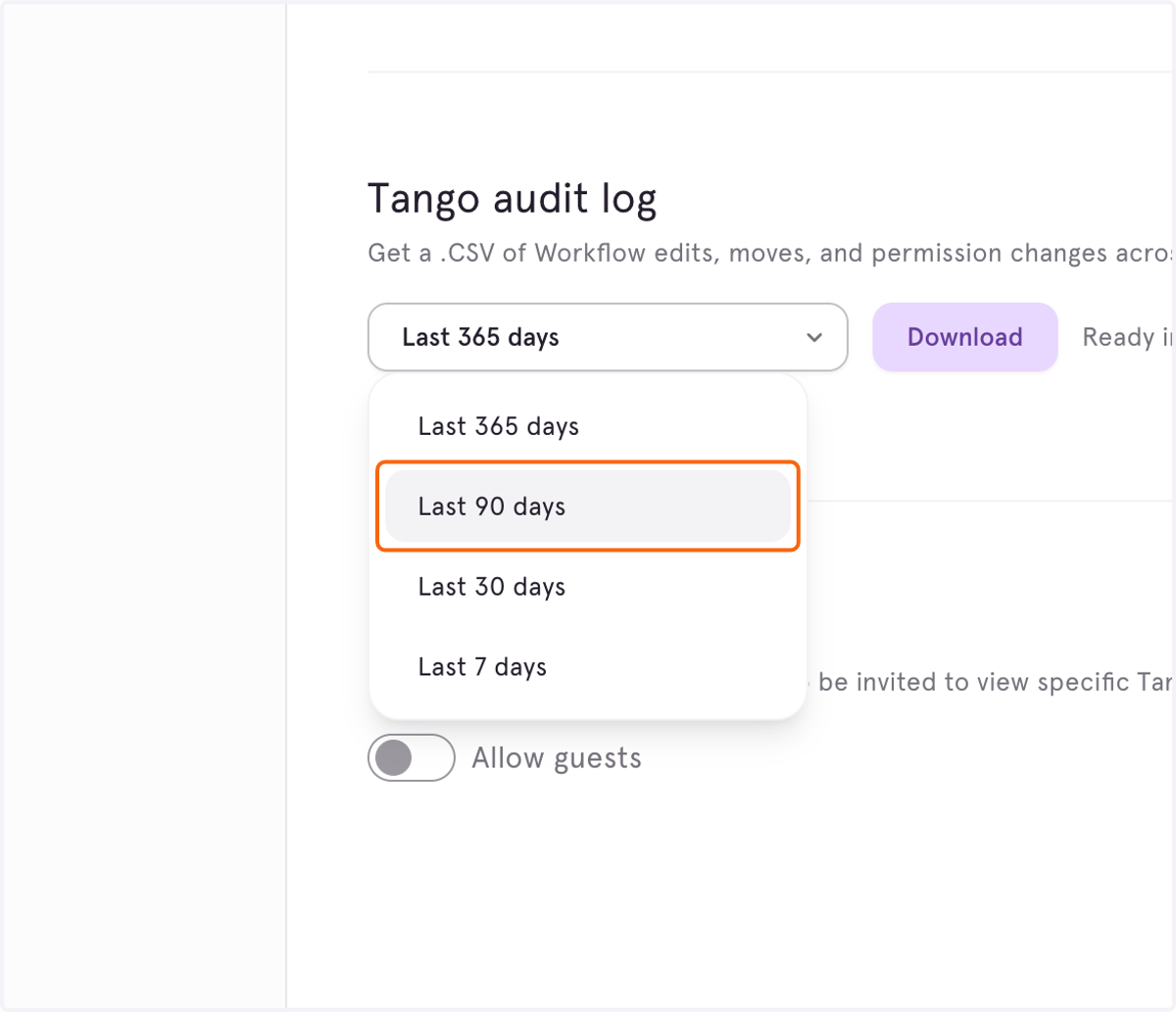Click the .CSV of Workflow edits description text
The image size is (1176, 1012).
771,254
